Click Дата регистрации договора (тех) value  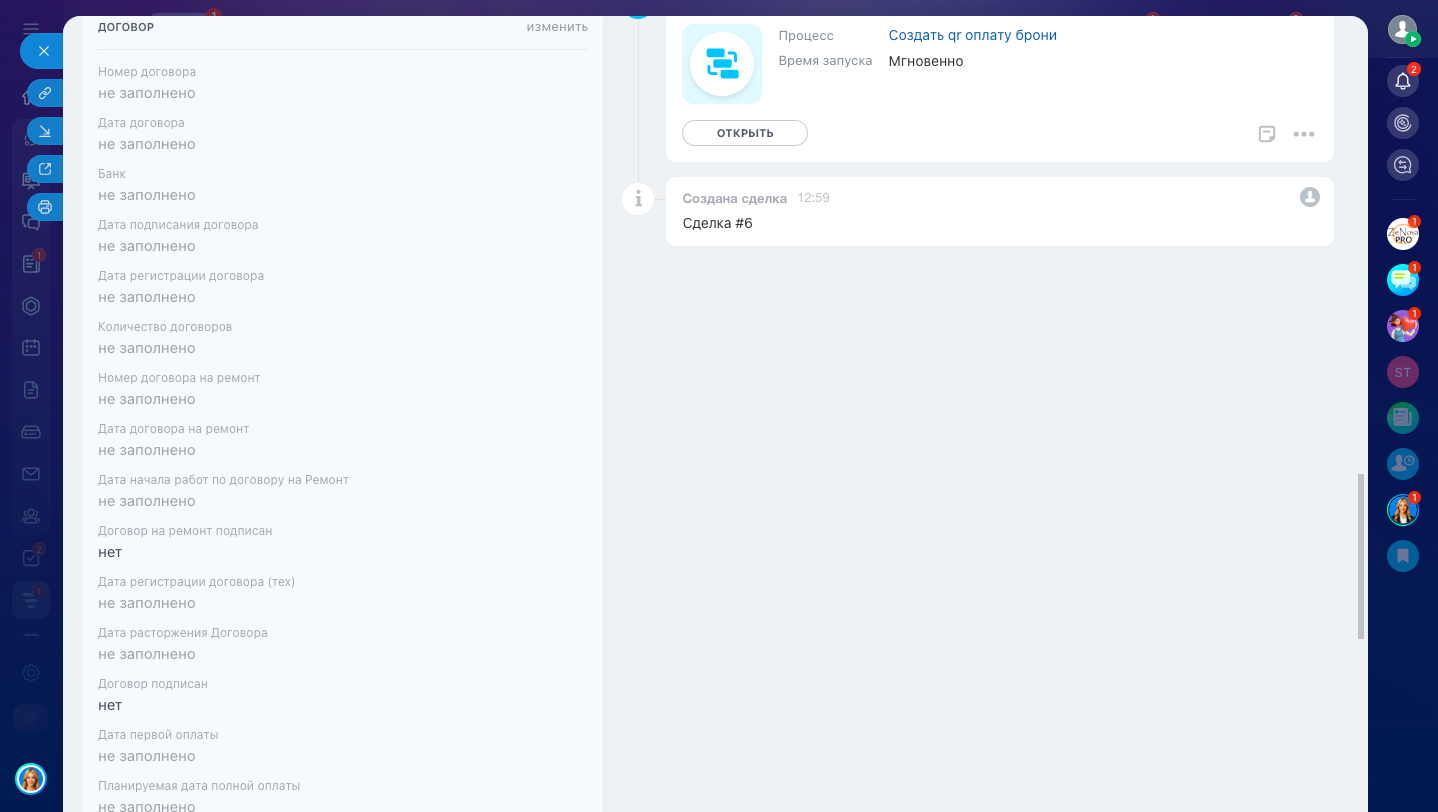[147, 603]
